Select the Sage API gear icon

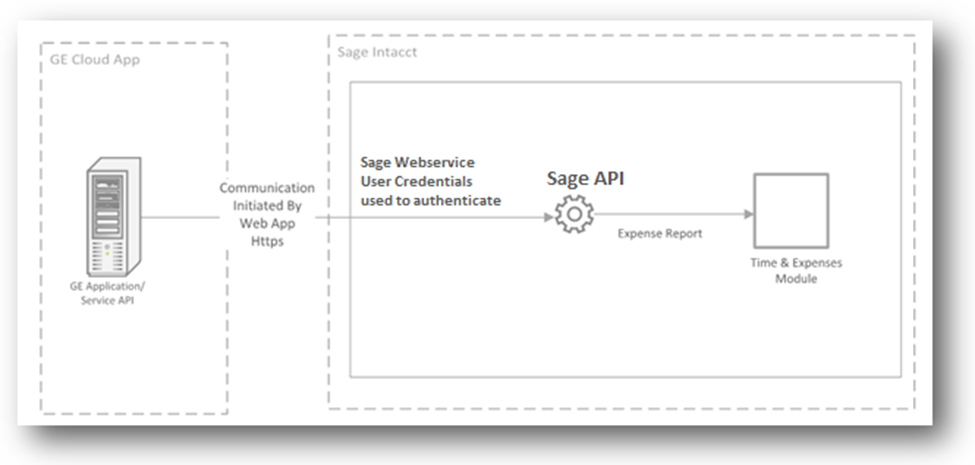point(575,214)
